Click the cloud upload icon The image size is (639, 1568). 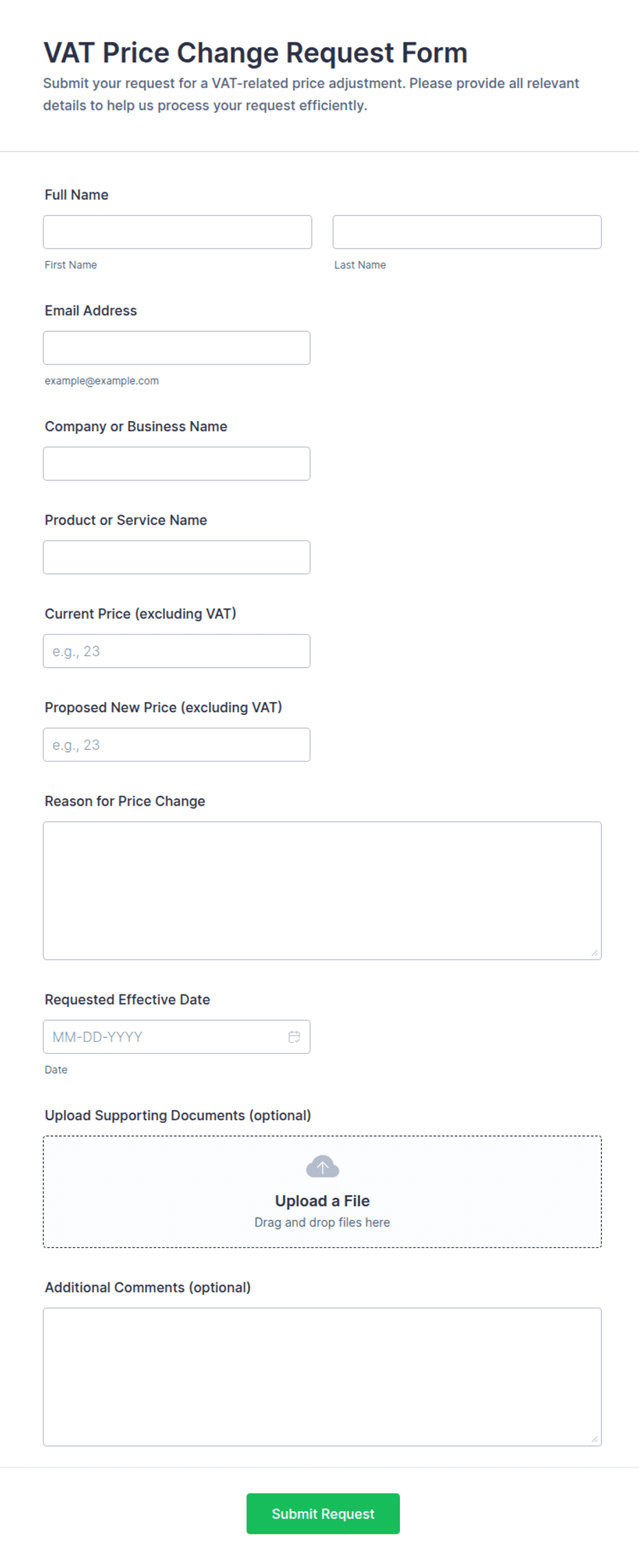click(322, 1166)
